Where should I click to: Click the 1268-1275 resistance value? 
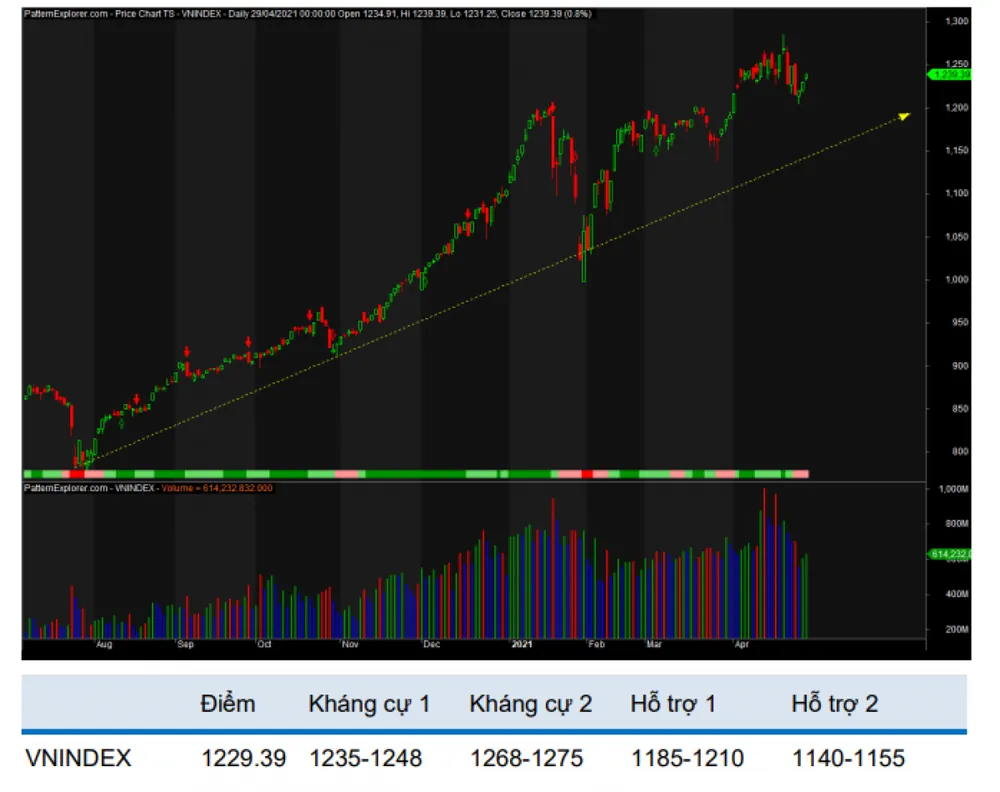pyautogui.click(x=526, y=759)
